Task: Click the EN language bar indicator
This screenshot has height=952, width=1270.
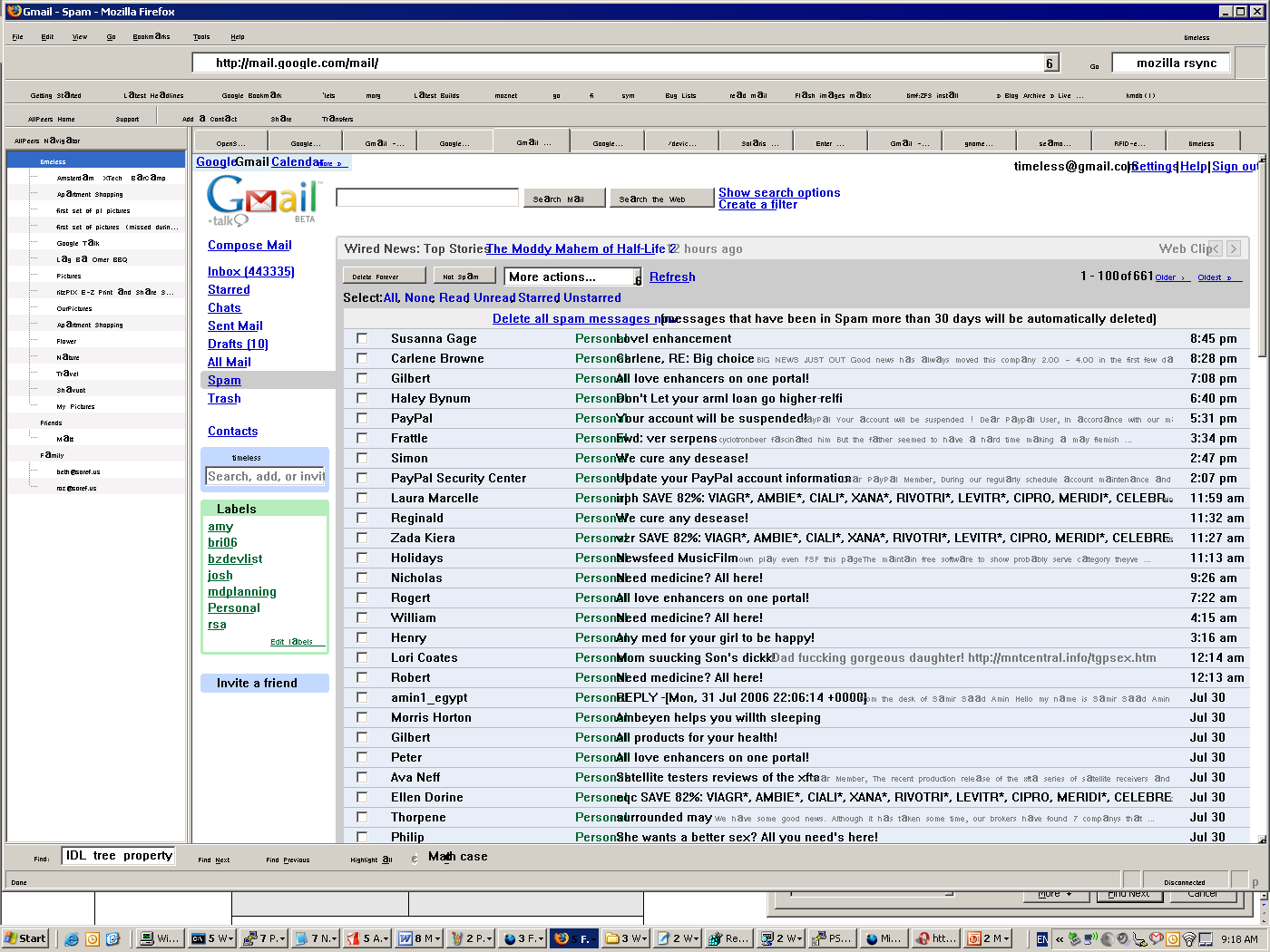Action: [1042, 938]
